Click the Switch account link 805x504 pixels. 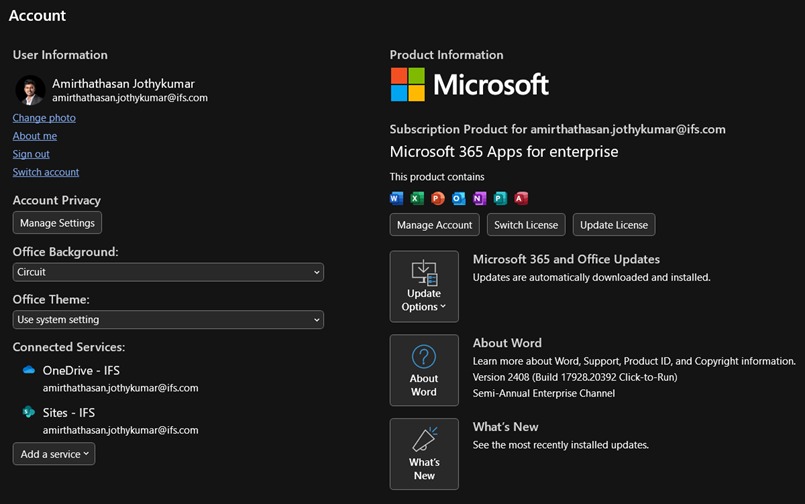point(46,172)
